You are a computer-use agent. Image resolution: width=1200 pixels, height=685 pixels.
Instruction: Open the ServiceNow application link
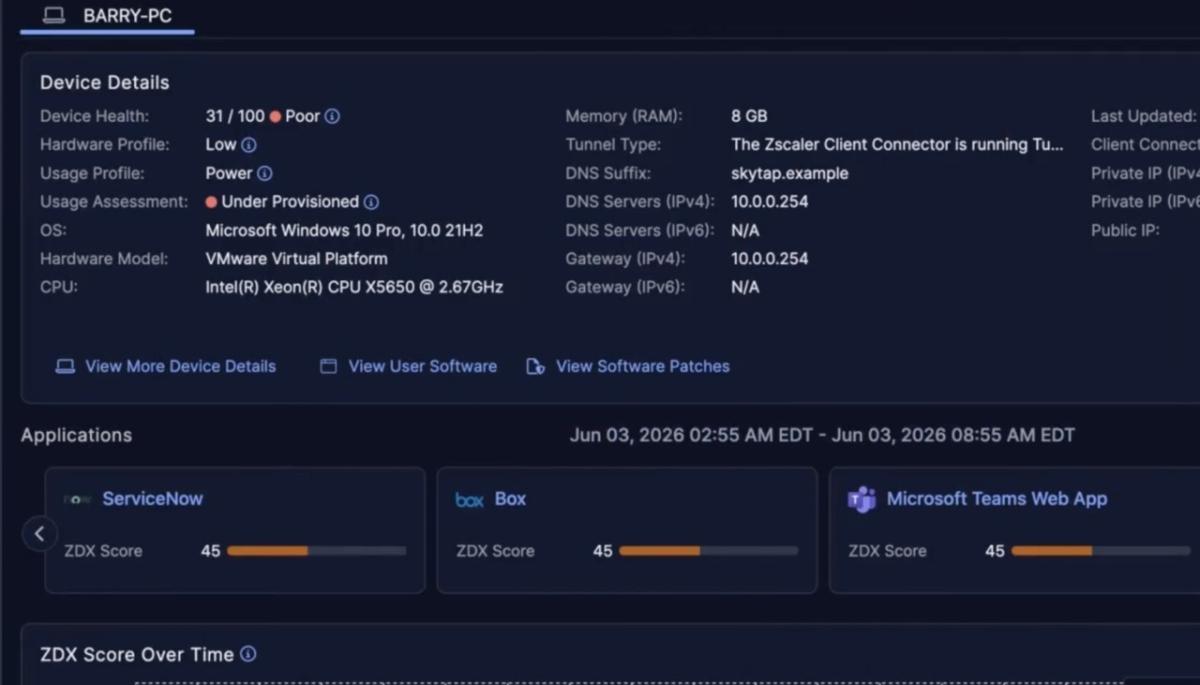click(152, 499)
